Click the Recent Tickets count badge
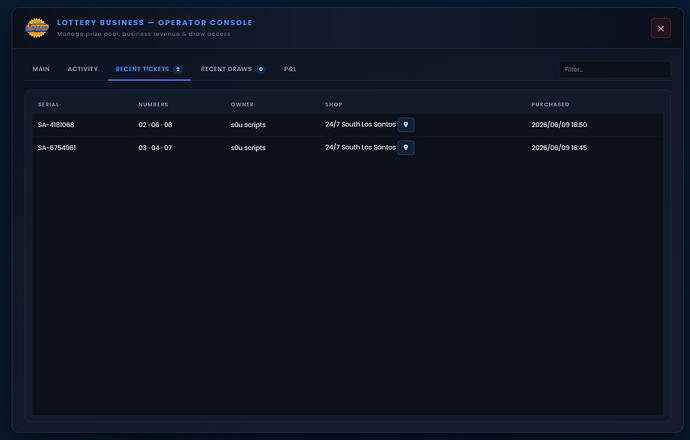 [x=178, y=69]
